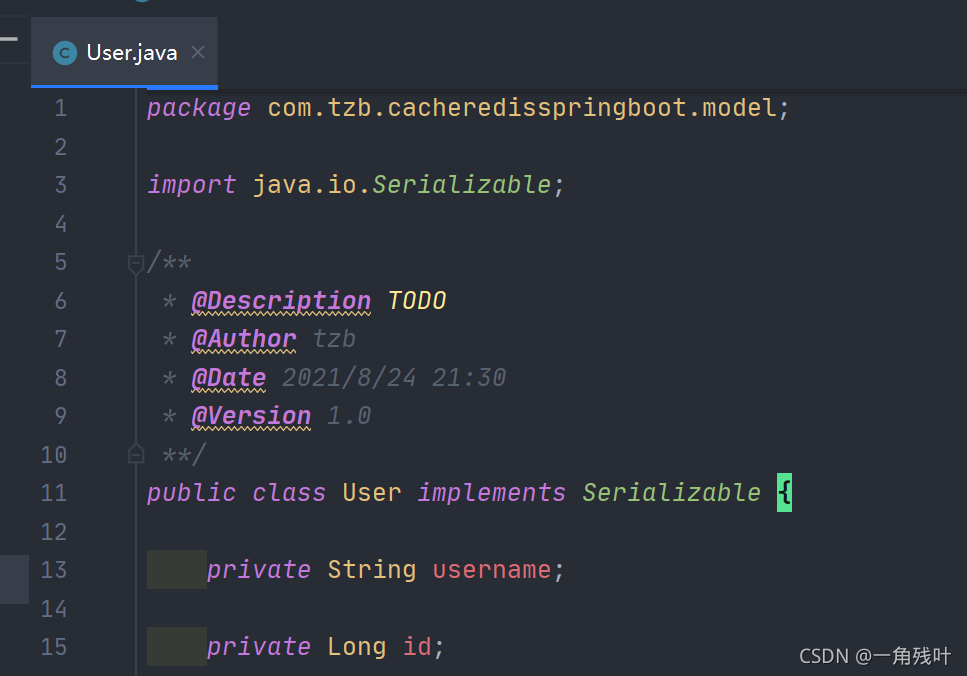Click the 'id' field name on line 15
967x676 pixels.
417,646
